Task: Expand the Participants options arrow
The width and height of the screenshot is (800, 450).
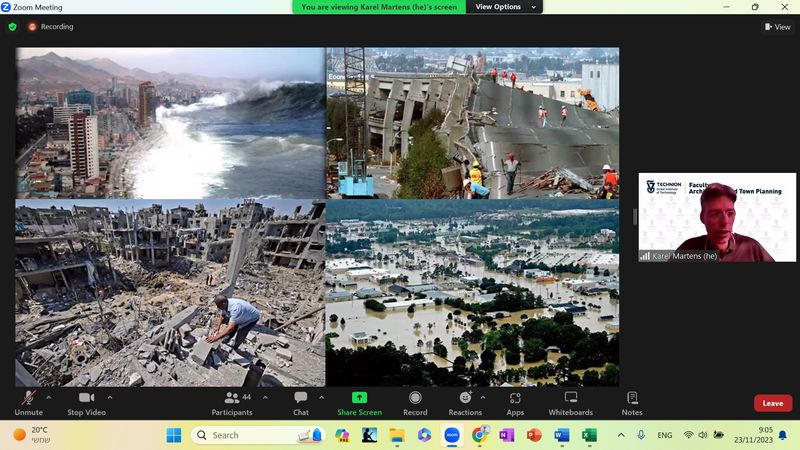Action: (265, 397)
